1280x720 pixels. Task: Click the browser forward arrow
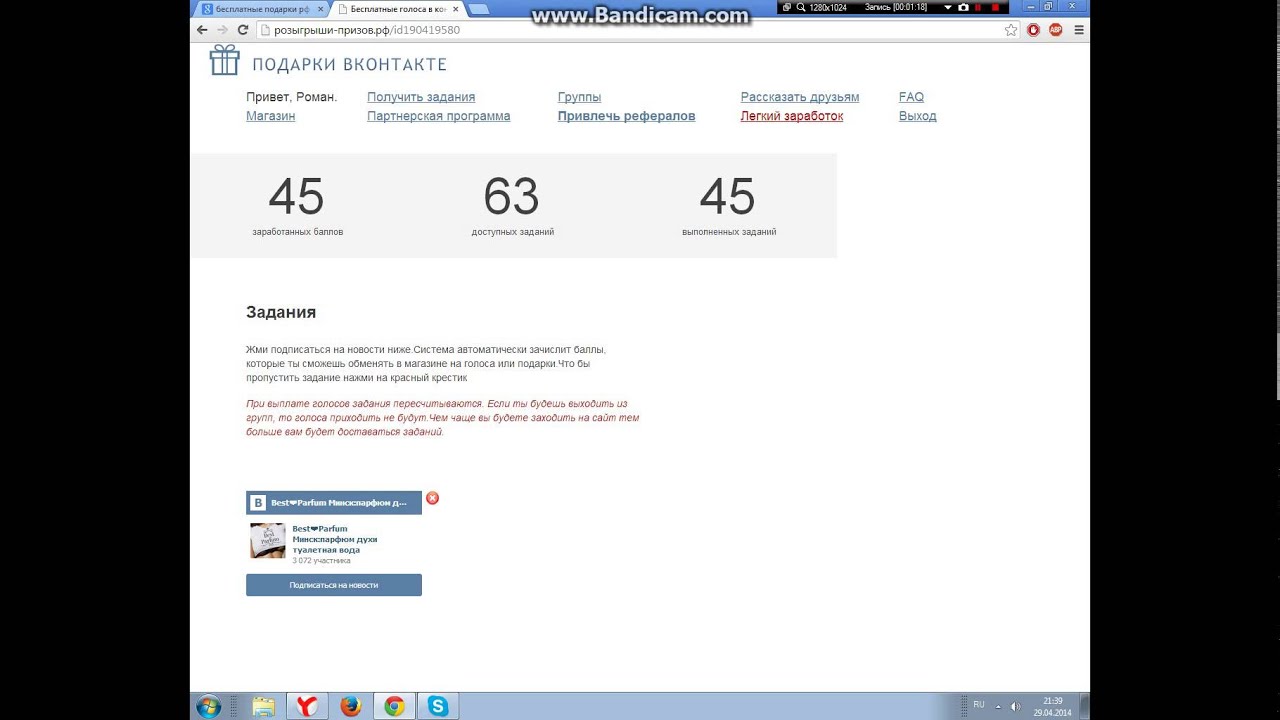[x=222, y=30]
